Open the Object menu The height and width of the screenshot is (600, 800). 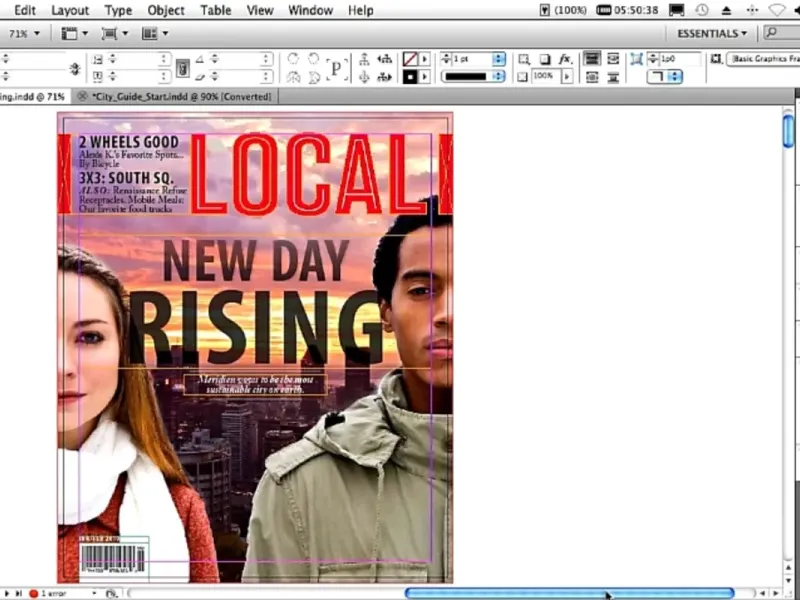(x=166, y=10)
